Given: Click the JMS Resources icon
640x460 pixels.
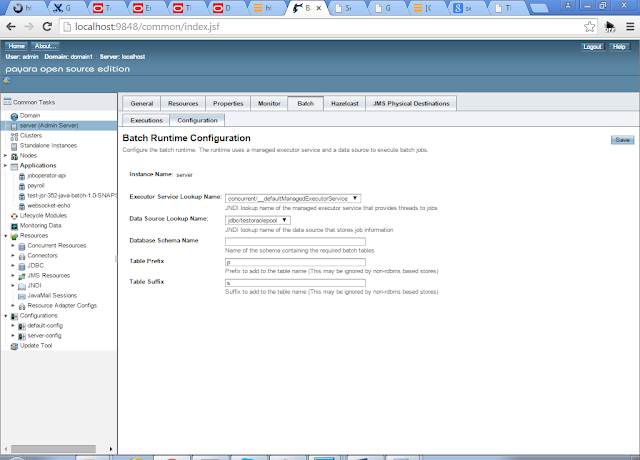Looking at the screenshot, I should (x=22, y=276).
